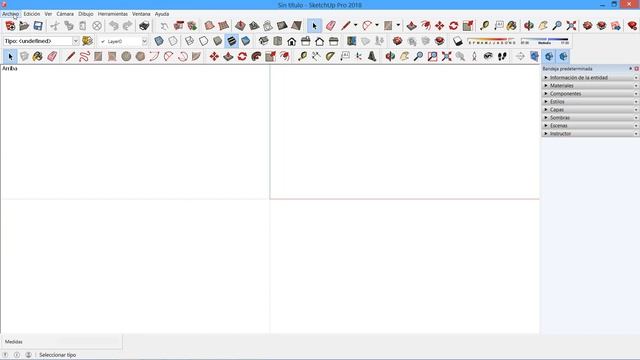Open shape tool flyout arrow
Image resolution: width=640 pixels, height=360 pixels.
point(398,25)
